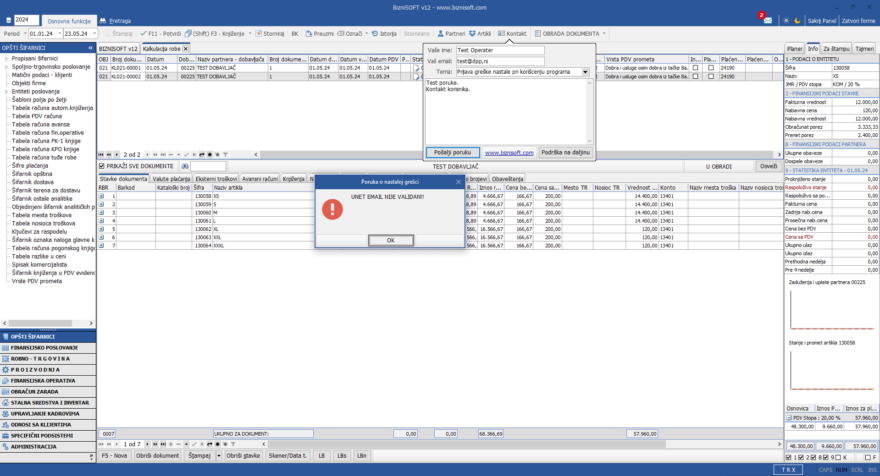The image size is (880, 476).
Task: Click the Kontakt toolbar item
Action: pyautogui.click(x=513, y=33)
